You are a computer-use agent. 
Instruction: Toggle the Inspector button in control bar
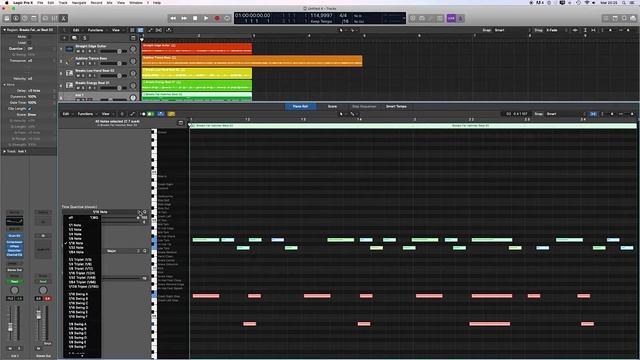click(16, 18)
